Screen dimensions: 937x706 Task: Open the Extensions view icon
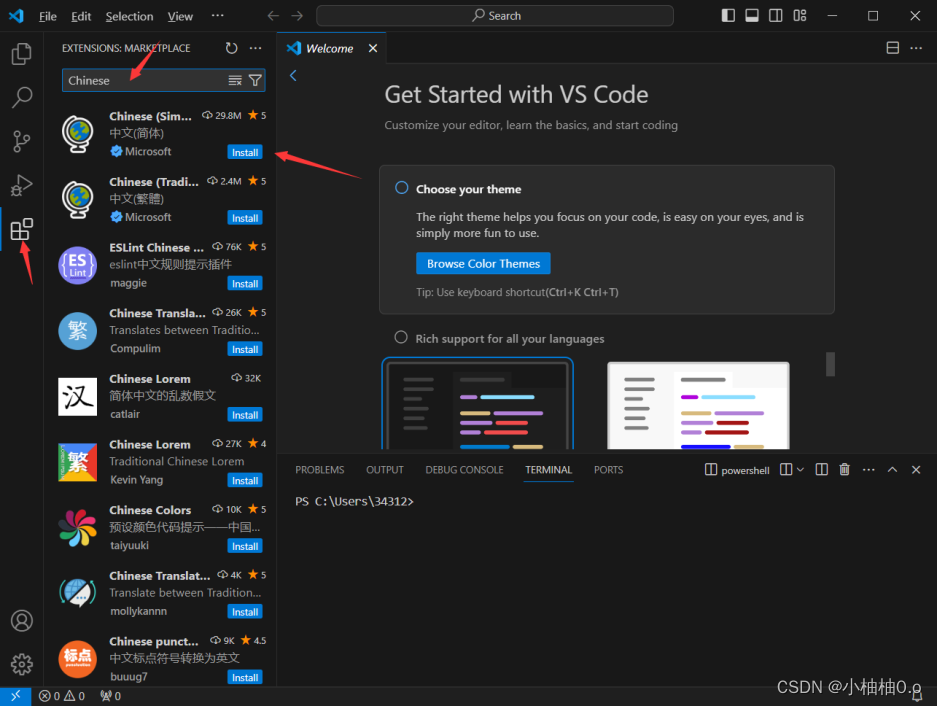(22, 230)
